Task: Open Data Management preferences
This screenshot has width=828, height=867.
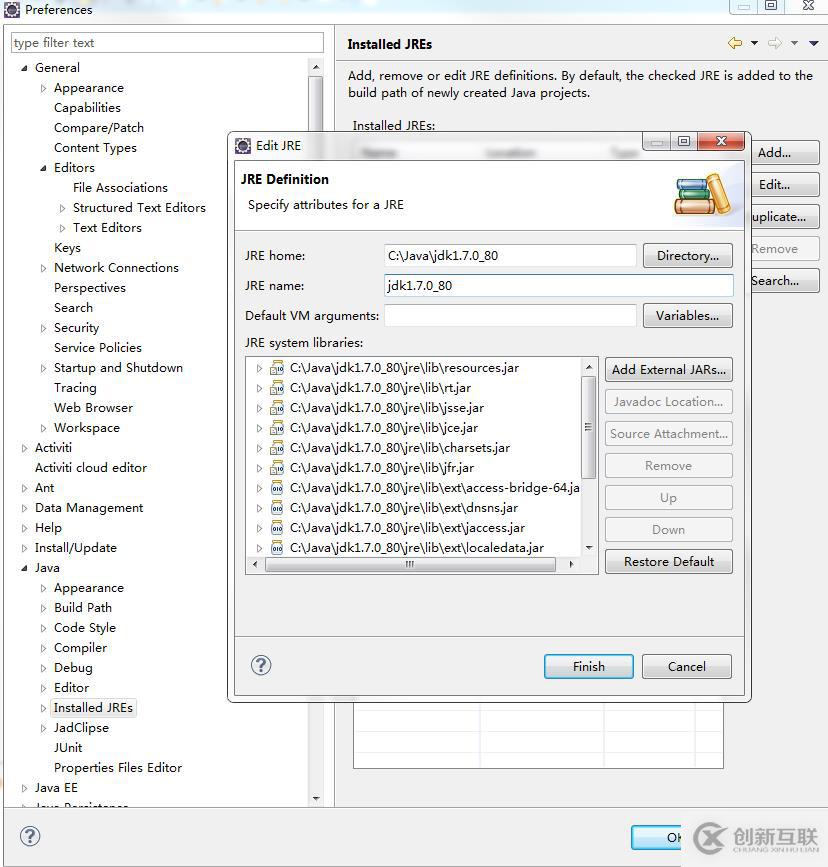Action: (89, 508)
